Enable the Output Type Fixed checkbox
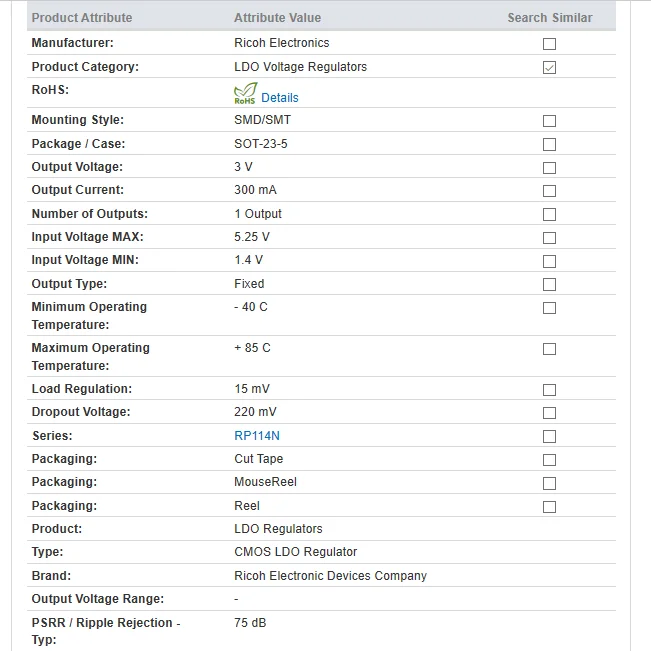This screenshot has width=651, height=651. tap(549, 284)
